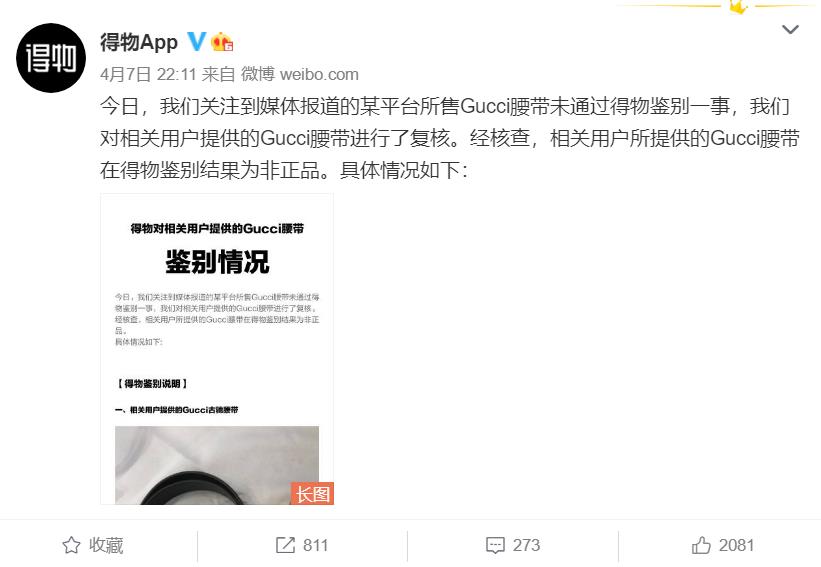Like the post with thumbs-up icon
The image size is (821, 567).
[701, 545]
